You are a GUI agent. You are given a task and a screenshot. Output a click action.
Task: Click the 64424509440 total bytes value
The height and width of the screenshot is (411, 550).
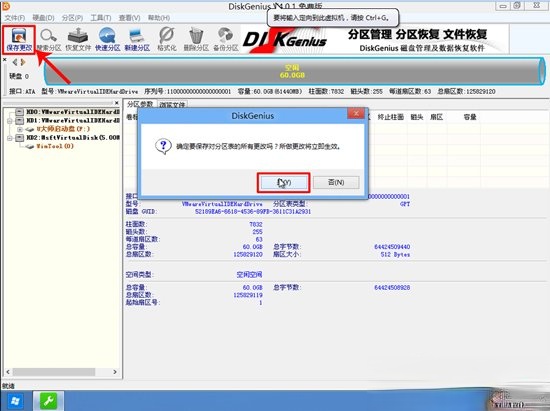[x=392, y=247]
